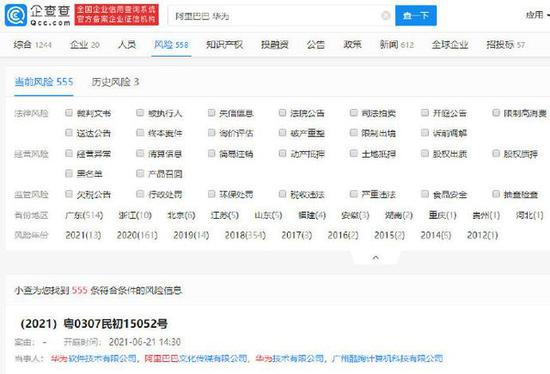Open the 知识产权 tab
550x374 pixels.
click(x=224, y=45)
